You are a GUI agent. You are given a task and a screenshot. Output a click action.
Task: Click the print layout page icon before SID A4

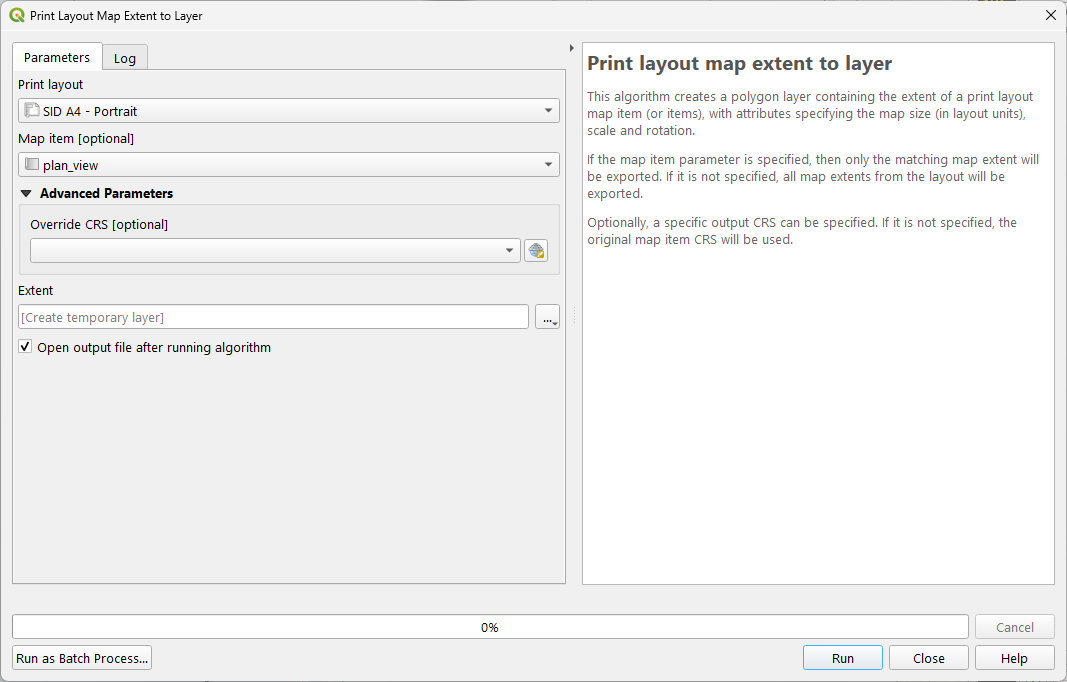pyautogui.click(x=34, y=110)
